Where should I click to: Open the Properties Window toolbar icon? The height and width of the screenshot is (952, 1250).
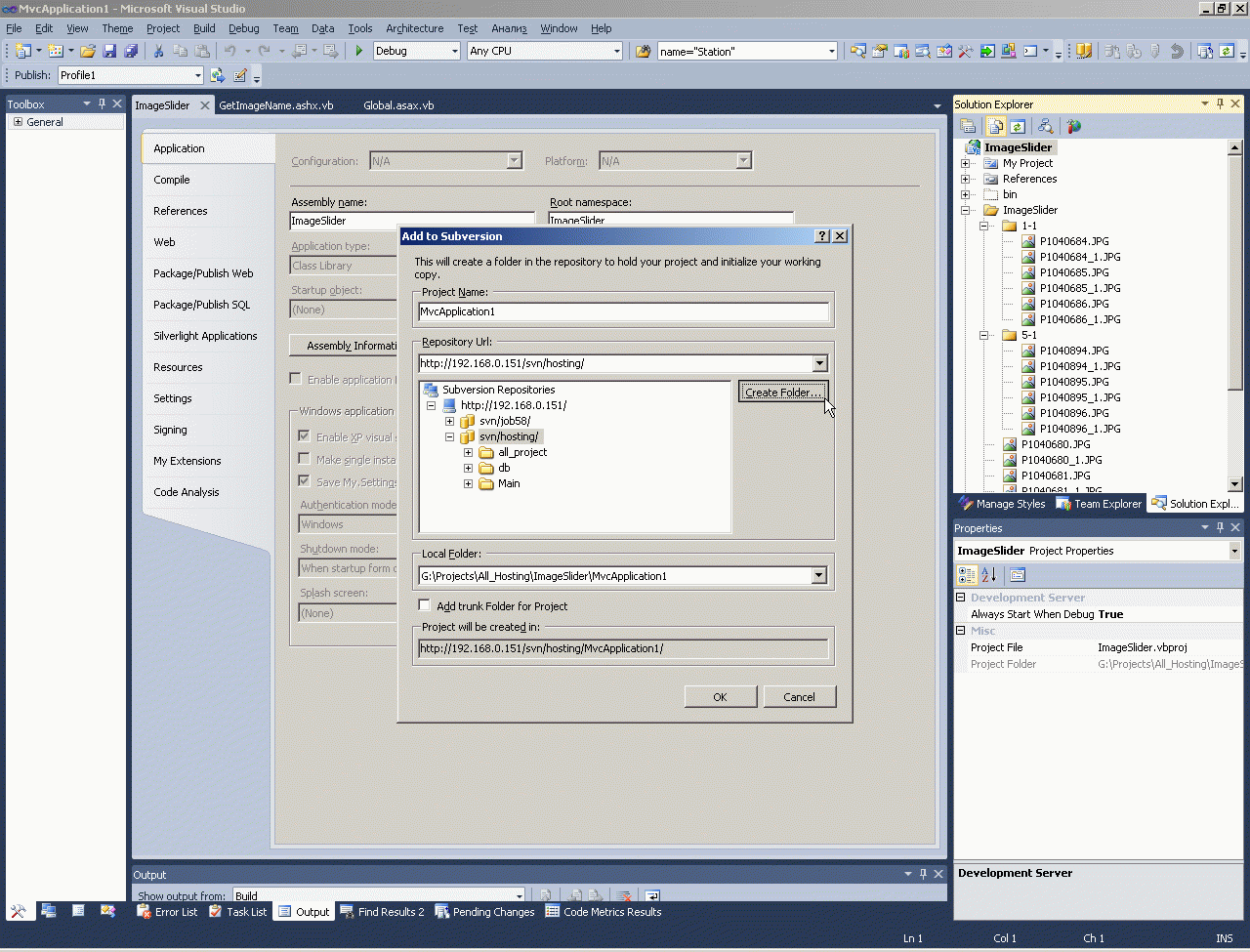point(880,51)
